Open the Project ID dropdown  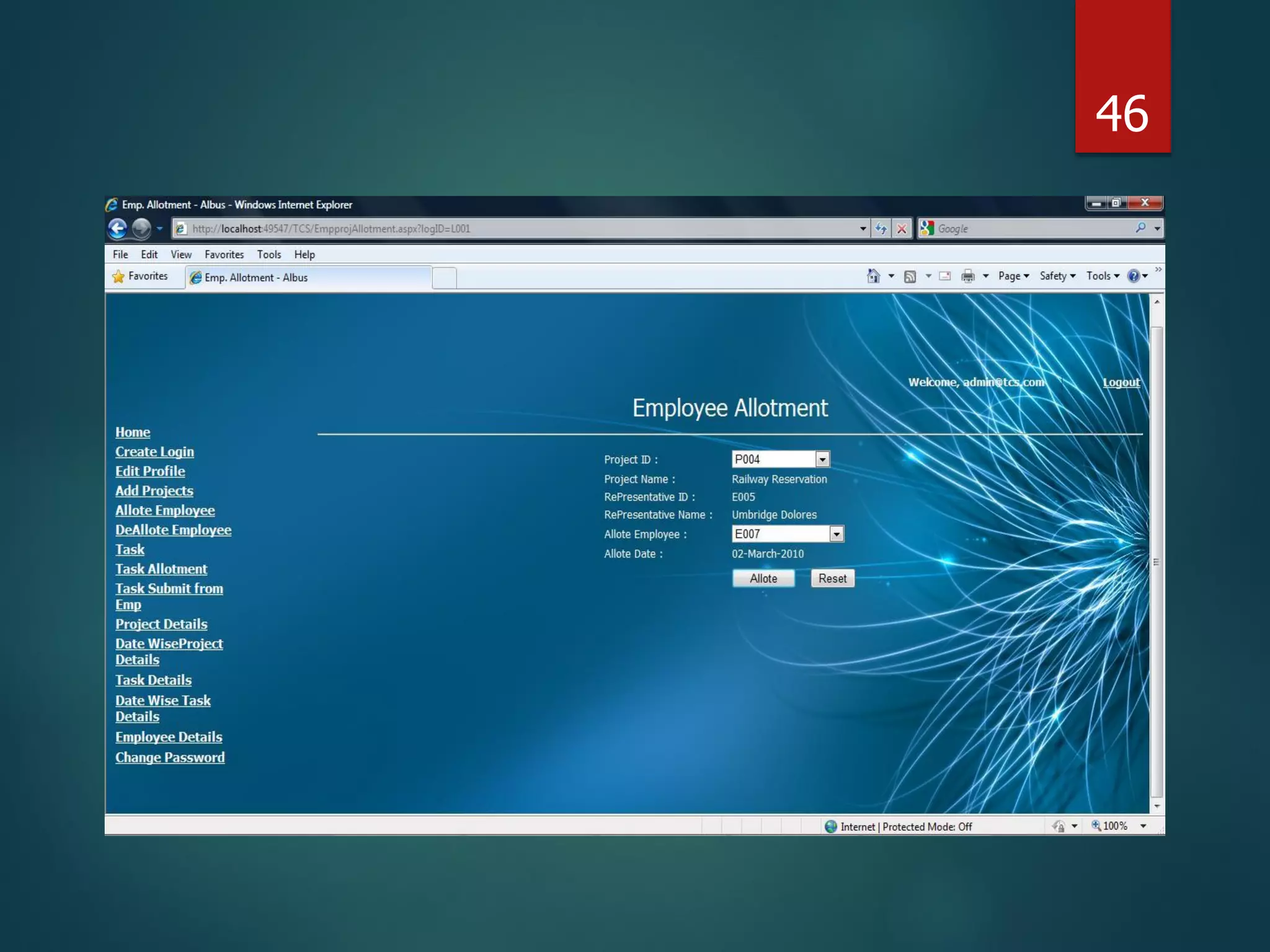[x=822, y=459]
